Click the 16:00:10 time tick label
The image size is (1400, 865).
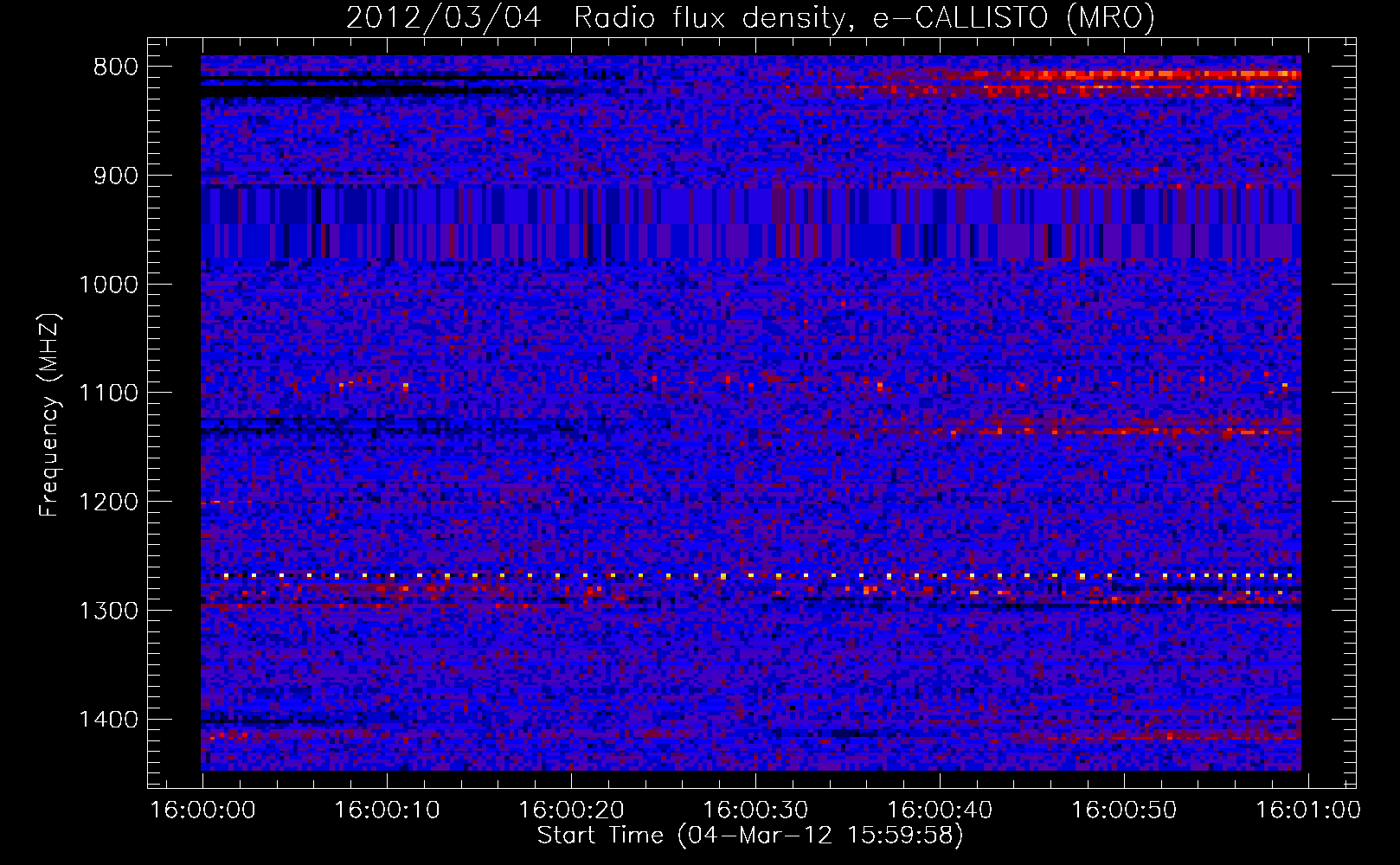[387, 811]
